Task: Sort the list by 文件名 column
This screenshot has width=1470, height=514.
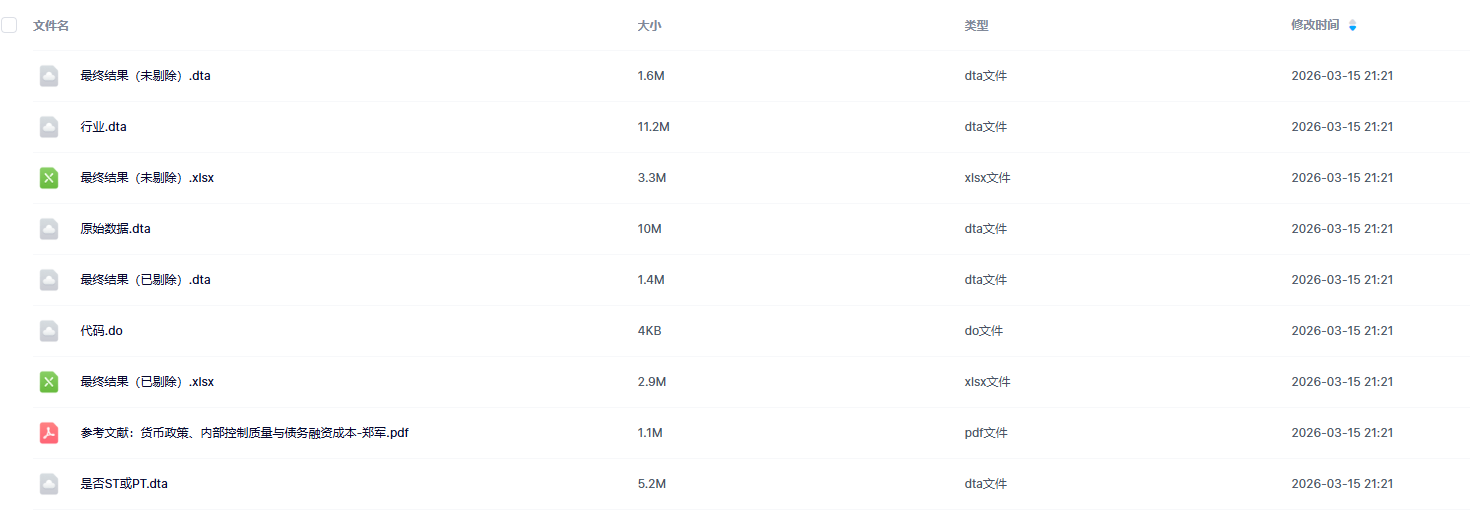Action: pos(51,25)
